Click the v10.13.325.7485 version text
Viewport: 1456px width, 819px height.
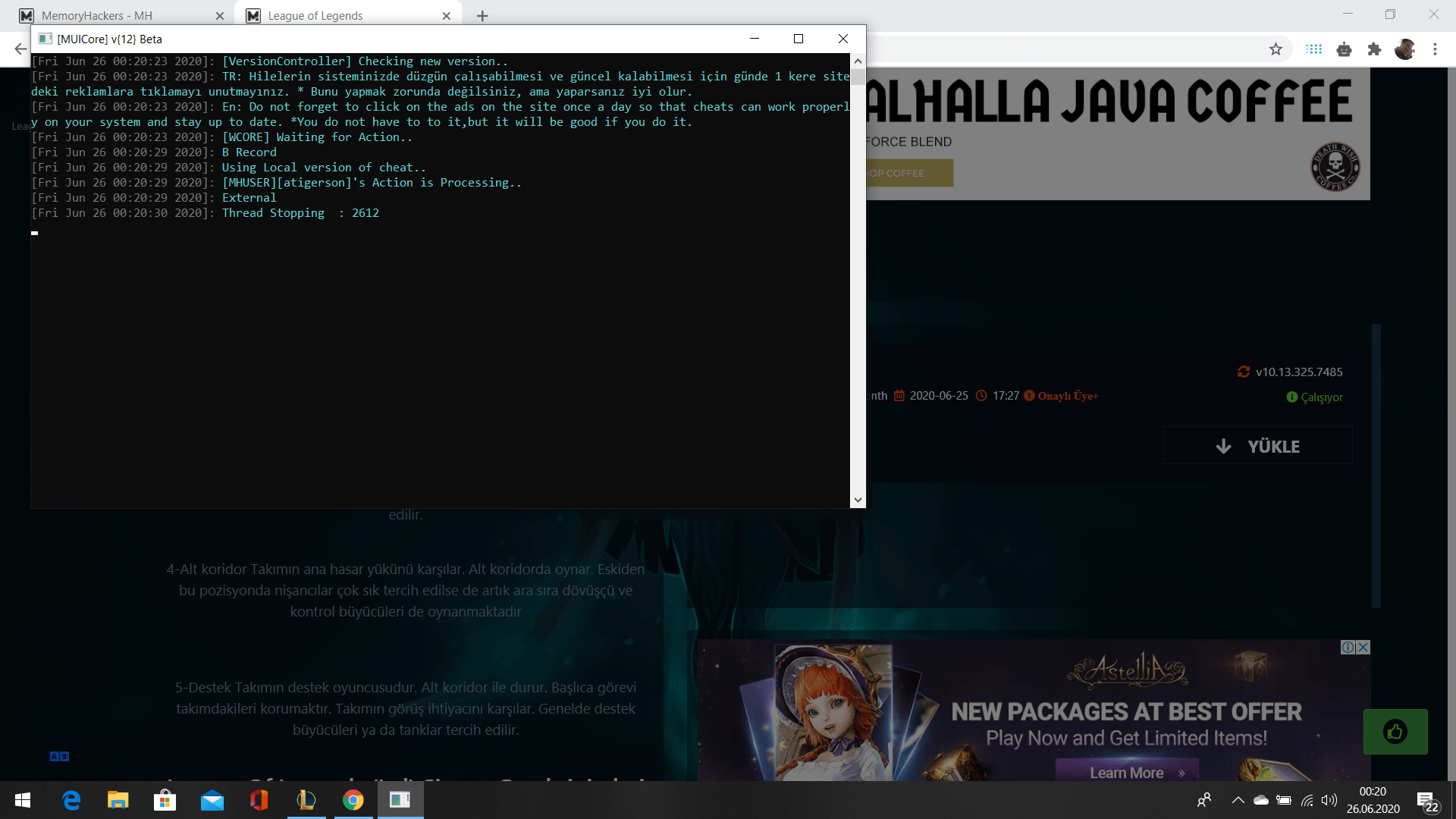(x=1299, y=372)
